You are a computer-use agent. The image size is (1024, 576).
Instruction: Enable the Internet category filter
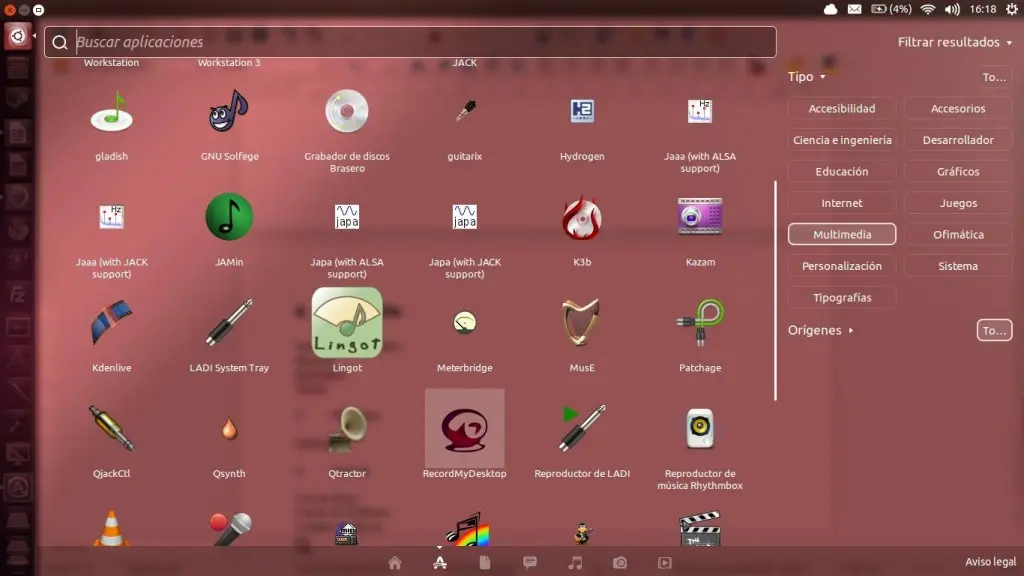[x=842, y=202]
